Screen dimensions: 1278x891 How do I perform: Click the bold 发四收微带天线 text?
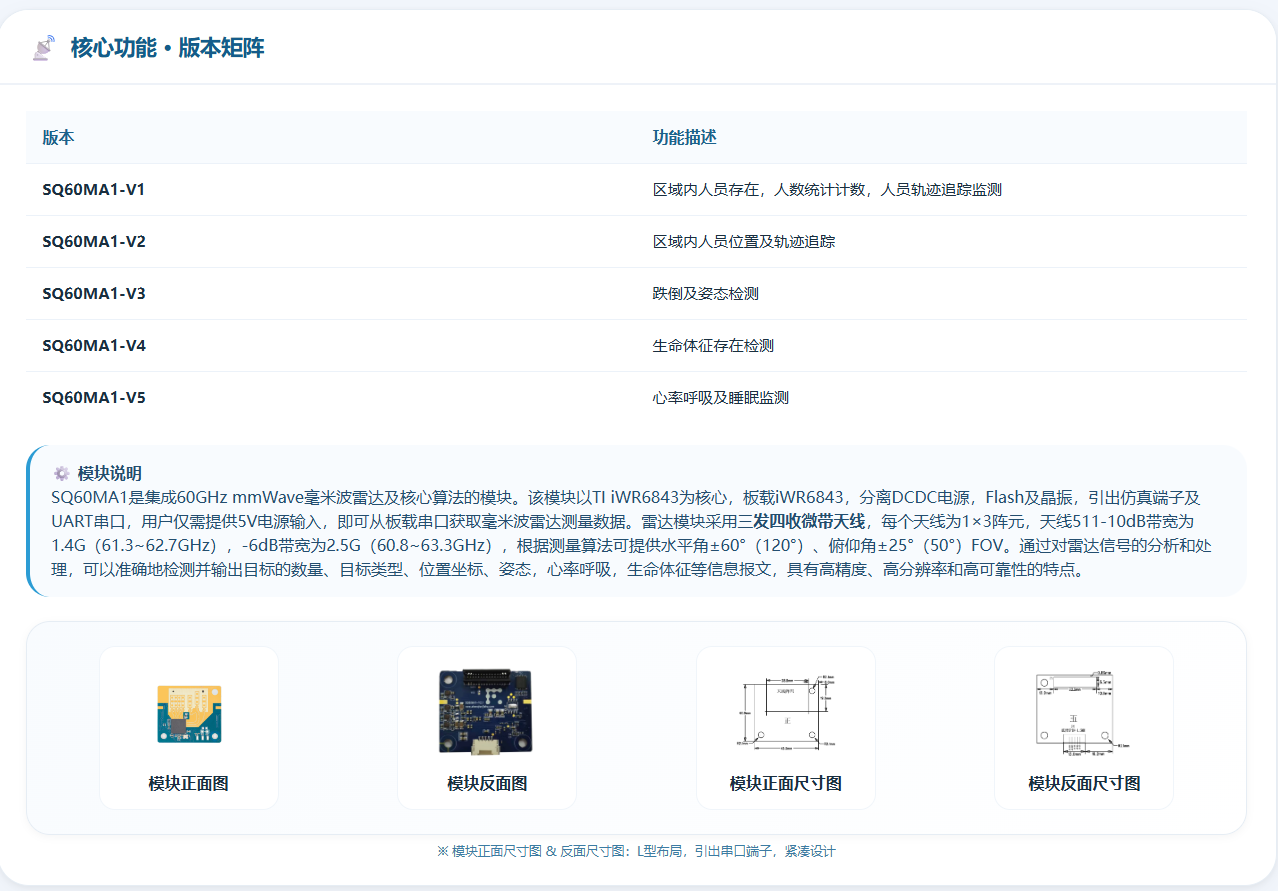pos(809,521)
